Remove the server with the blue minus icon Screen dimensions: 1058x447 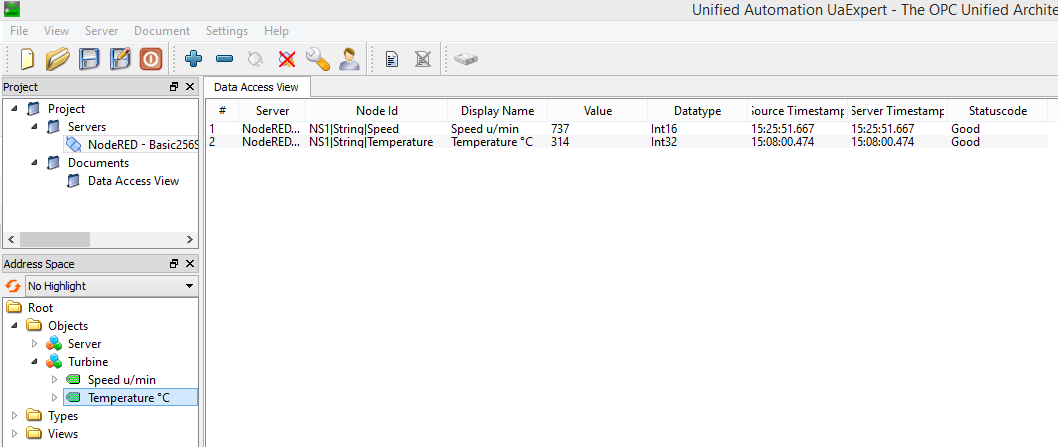click(x=225, y=59)
